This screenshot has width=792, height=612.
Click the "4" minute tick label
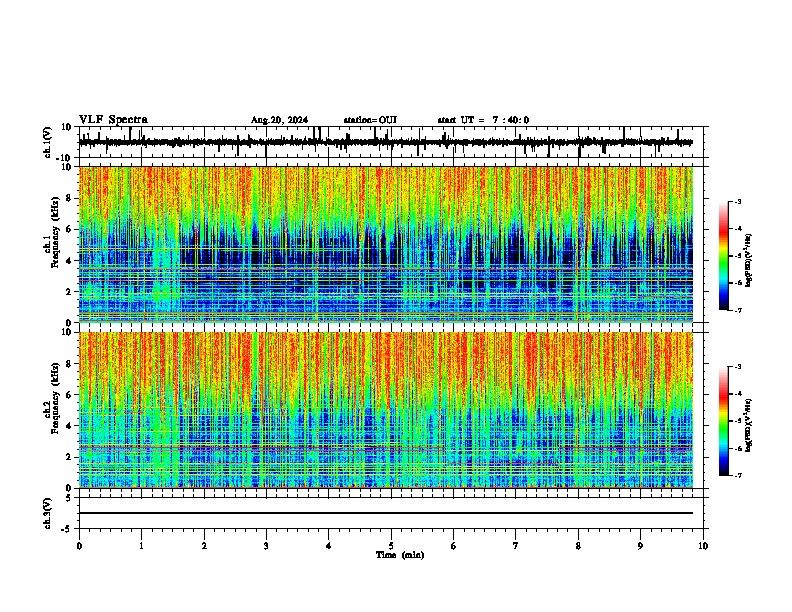329,546
